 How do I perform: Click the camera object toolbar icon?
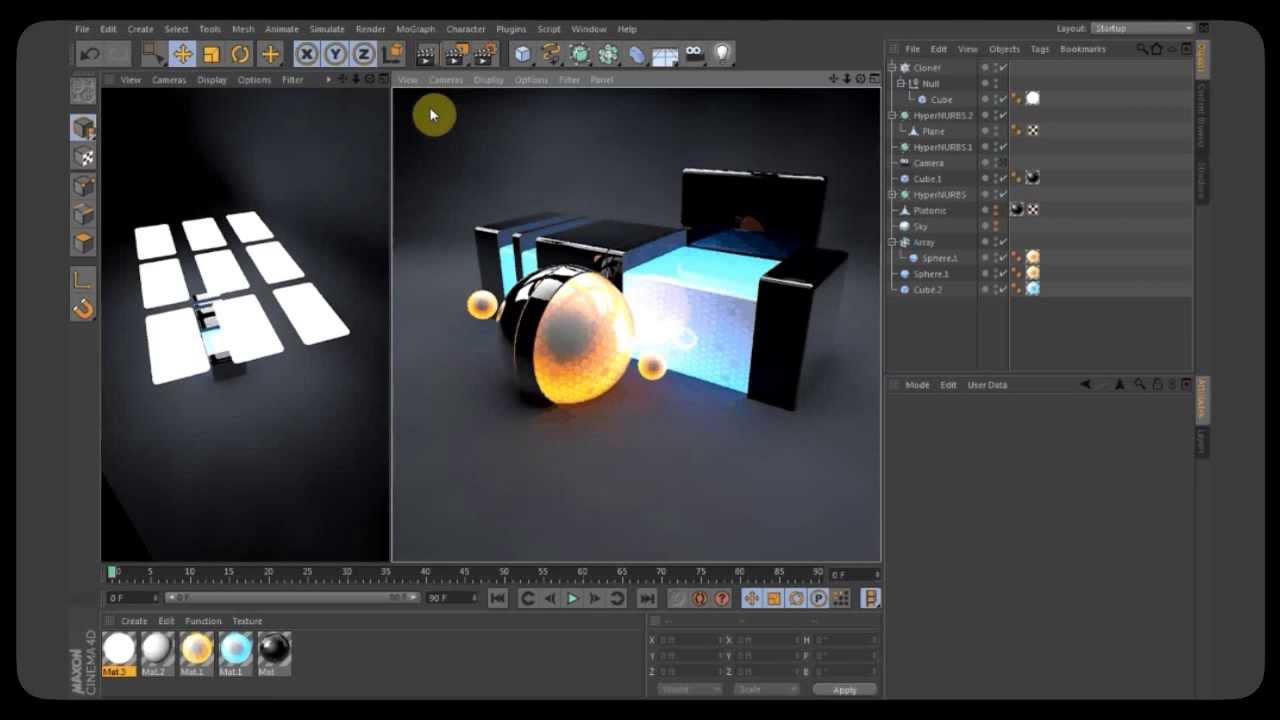(694, 54)
